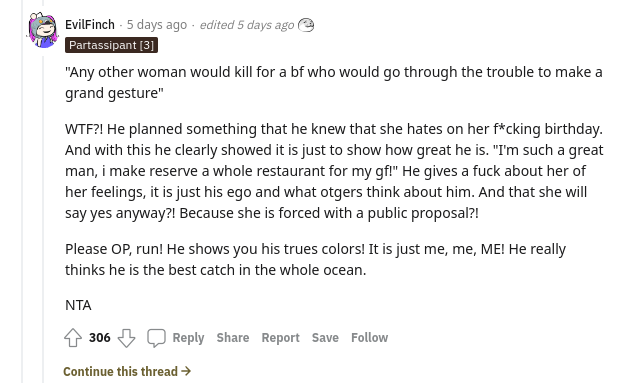This screenshot has height=383, width=633.
Task: Click the "edited 5 days ago" label
Action: pos(247,25)
